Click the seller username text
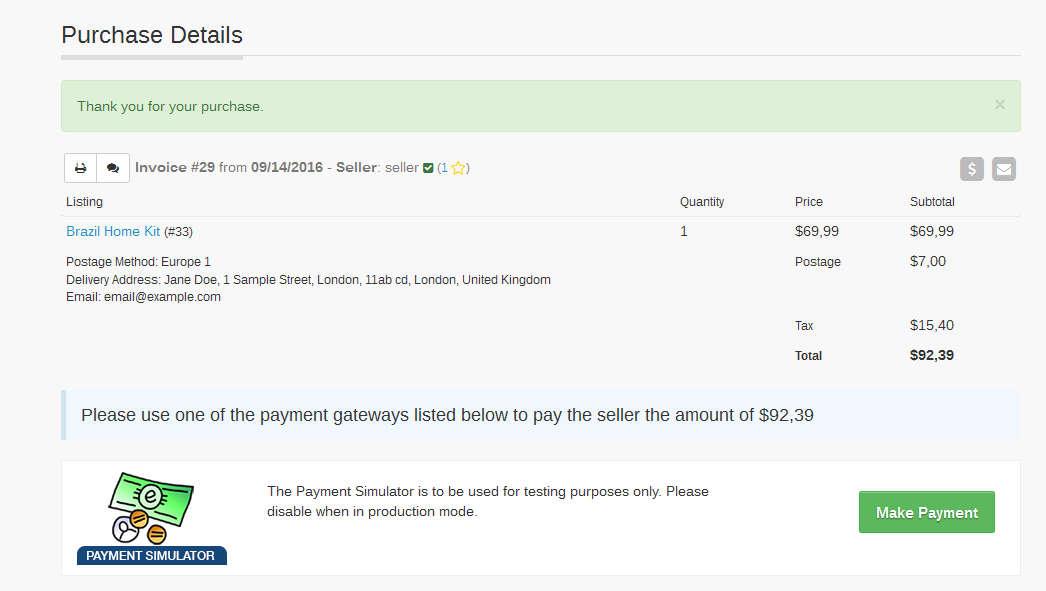Viewport: 1046px width, 591px height. [x=402, y=167]
